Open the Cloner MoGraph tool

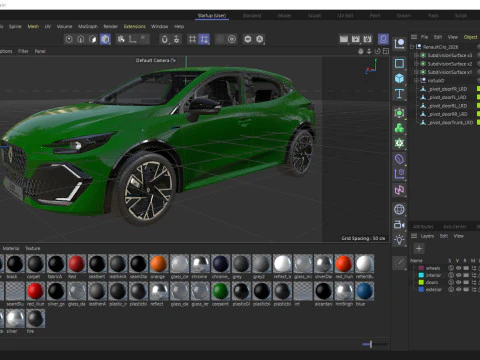399,128
